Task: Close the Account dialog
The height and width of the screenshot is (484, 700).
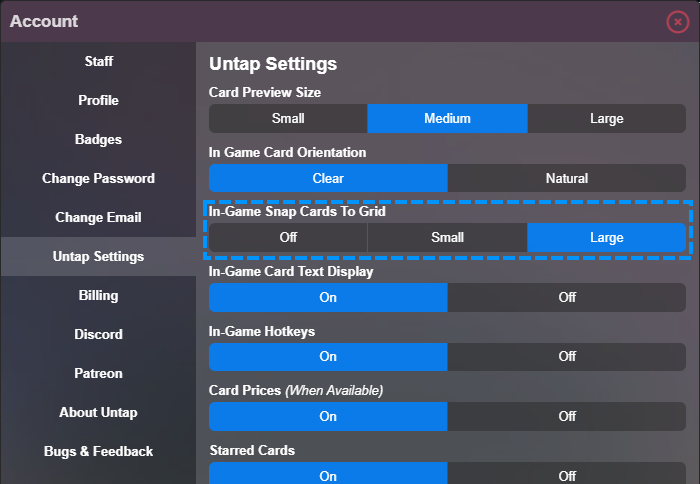Action: 678,21
